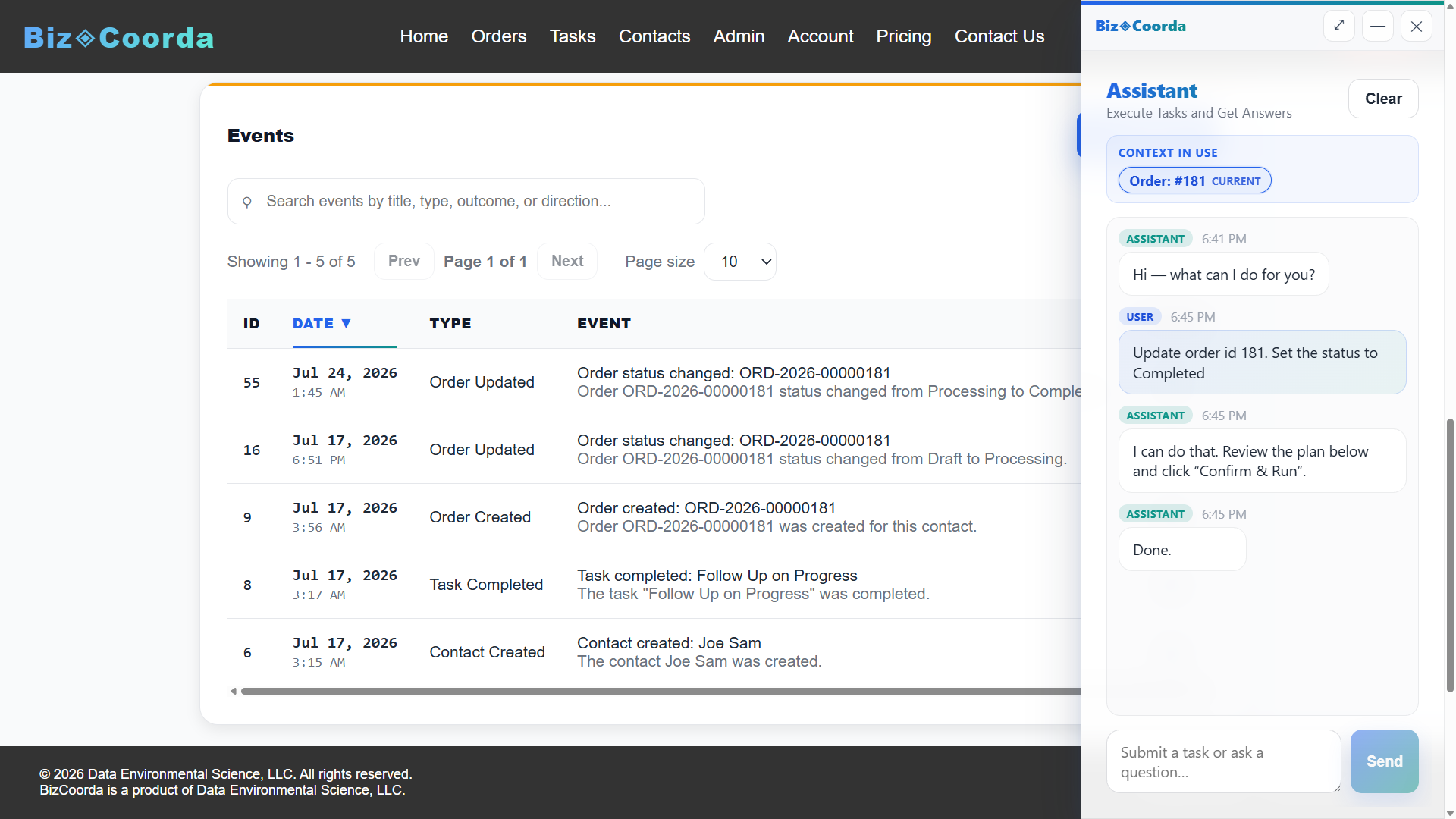Click the Next page button

(567, 262)
